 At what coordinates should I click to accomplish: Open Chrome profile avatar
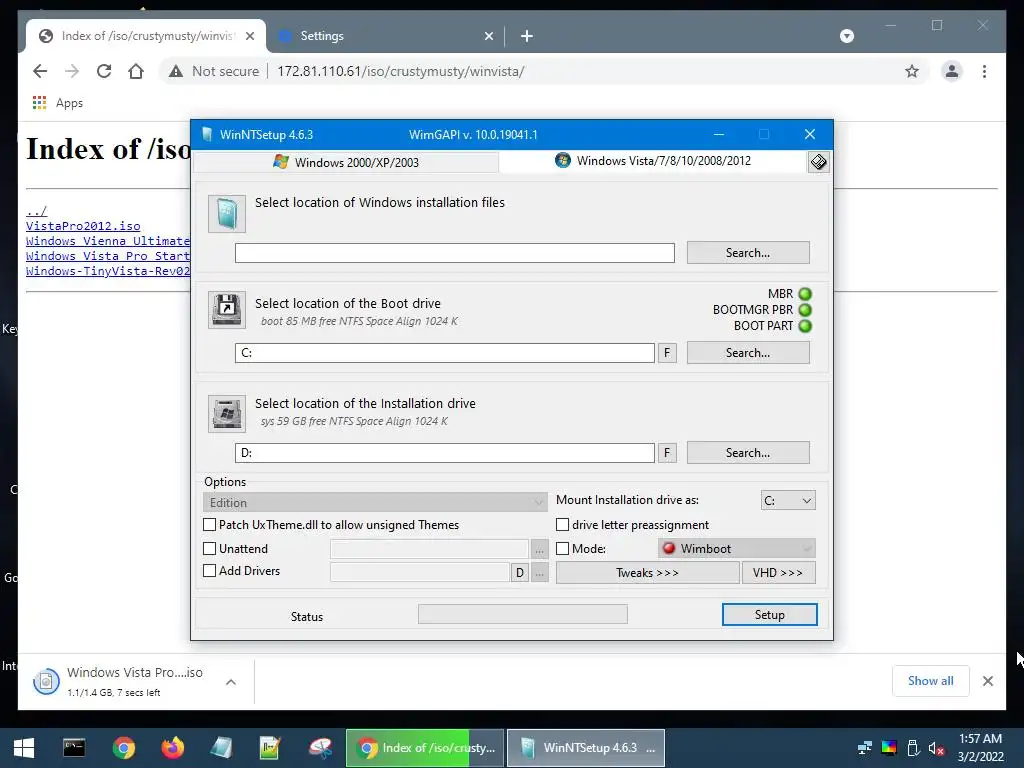(952, 71)
